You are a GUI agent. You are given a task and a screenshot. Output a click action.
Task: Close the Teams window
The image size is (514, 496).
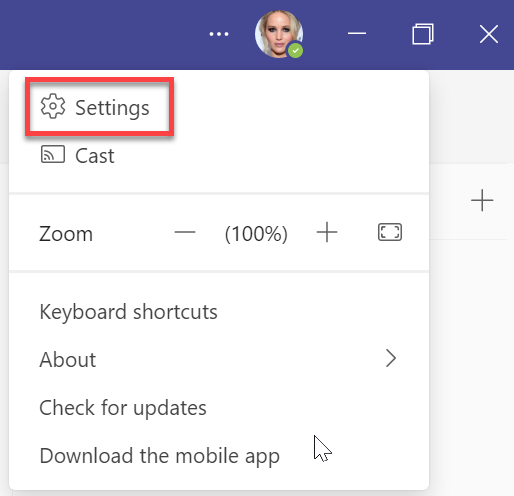click(x=489, y=34)
